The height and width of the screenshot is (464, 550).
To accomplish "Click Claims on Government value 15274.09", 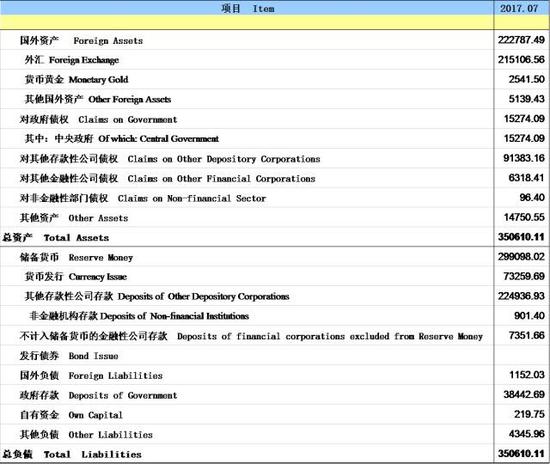I will [x=524, y=119].
